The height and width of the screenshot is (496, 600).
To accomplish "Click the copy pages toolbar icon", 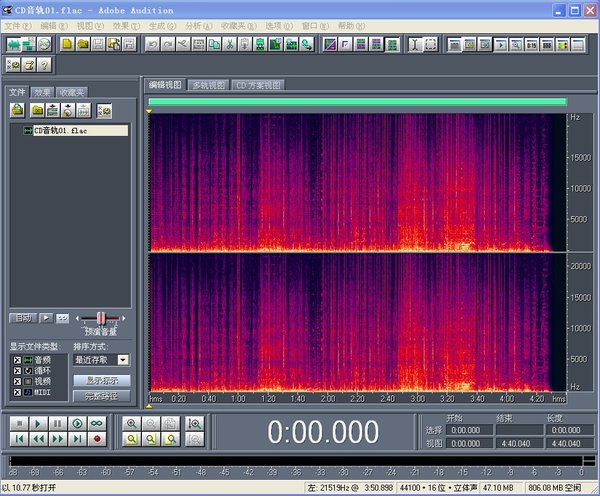I will pos(214,45).
